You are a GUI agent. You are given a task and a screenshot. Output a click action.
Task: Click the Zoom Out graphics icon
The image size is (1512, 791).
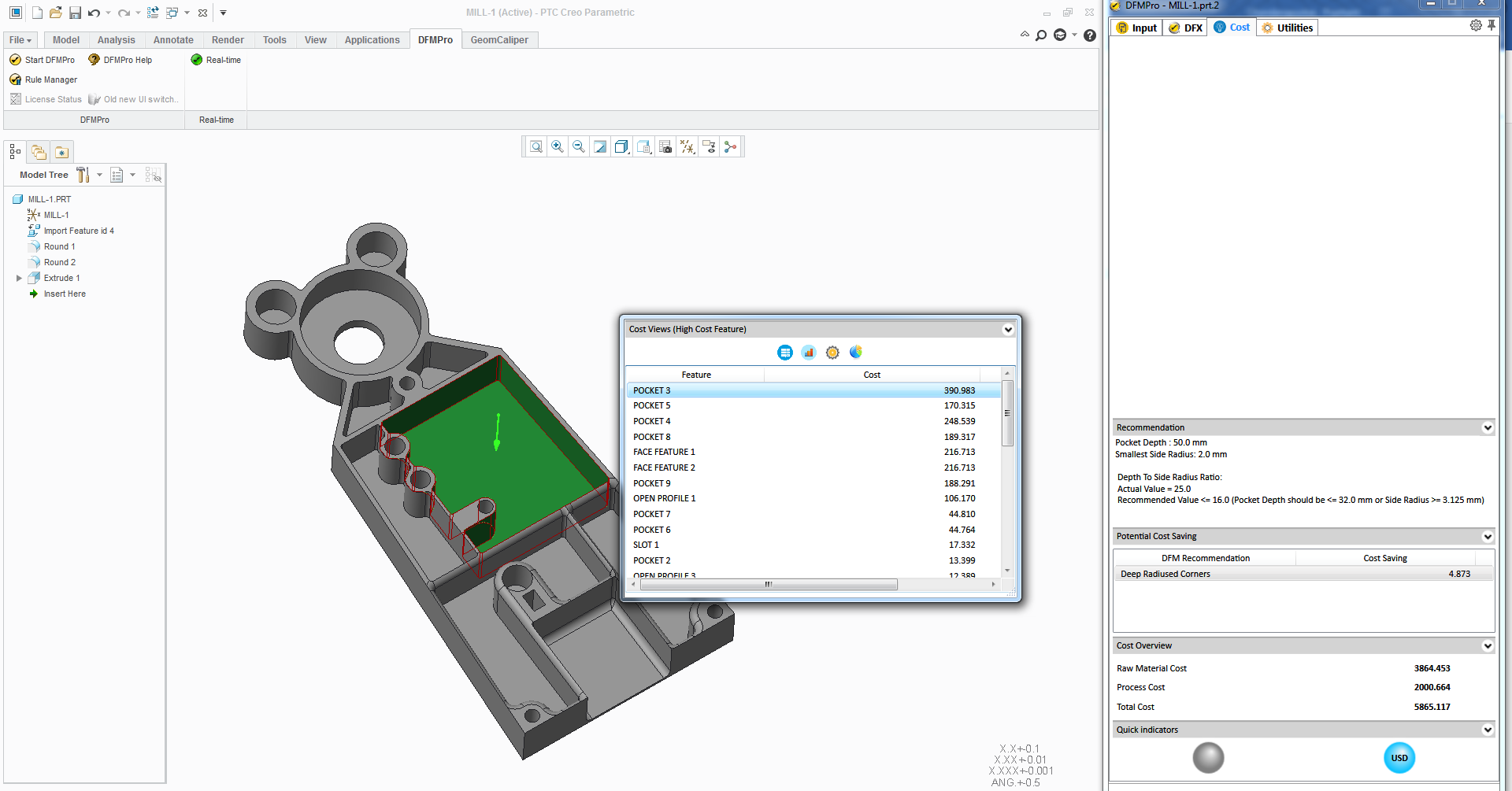click(x=579, y=146)
